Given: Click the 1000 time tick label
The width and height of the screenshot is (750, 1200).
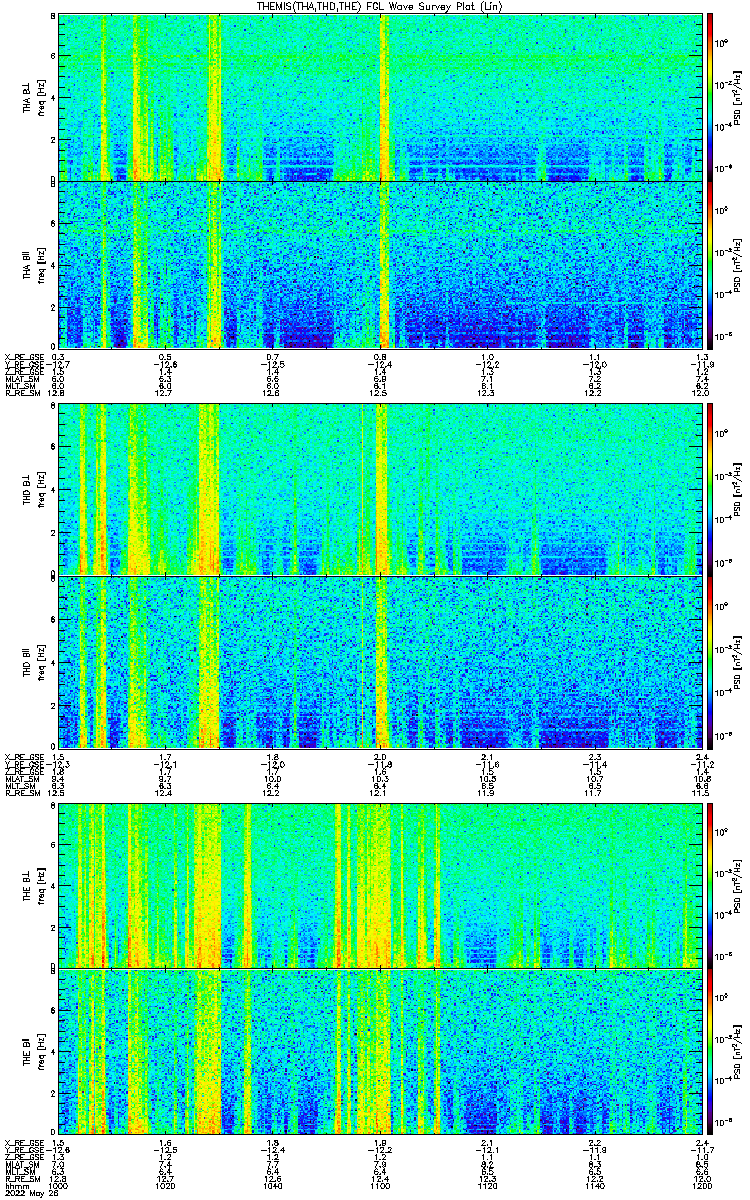Looking at the screenshot, I should click(x=58, y=1186).
